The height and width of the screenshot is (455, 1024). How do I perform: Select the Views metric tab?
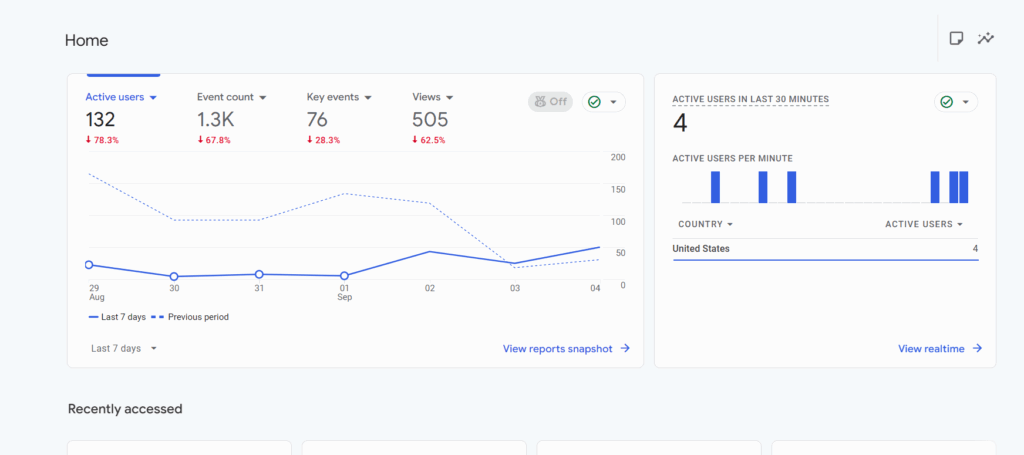(x=433, y=97)
